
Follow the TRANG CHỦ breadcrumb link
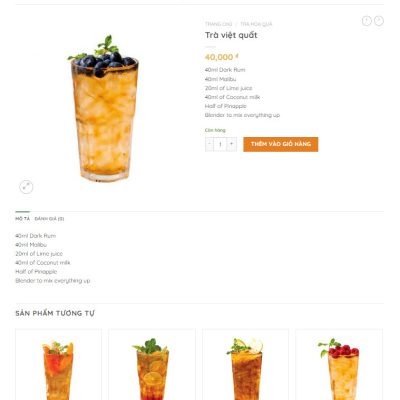219,24
